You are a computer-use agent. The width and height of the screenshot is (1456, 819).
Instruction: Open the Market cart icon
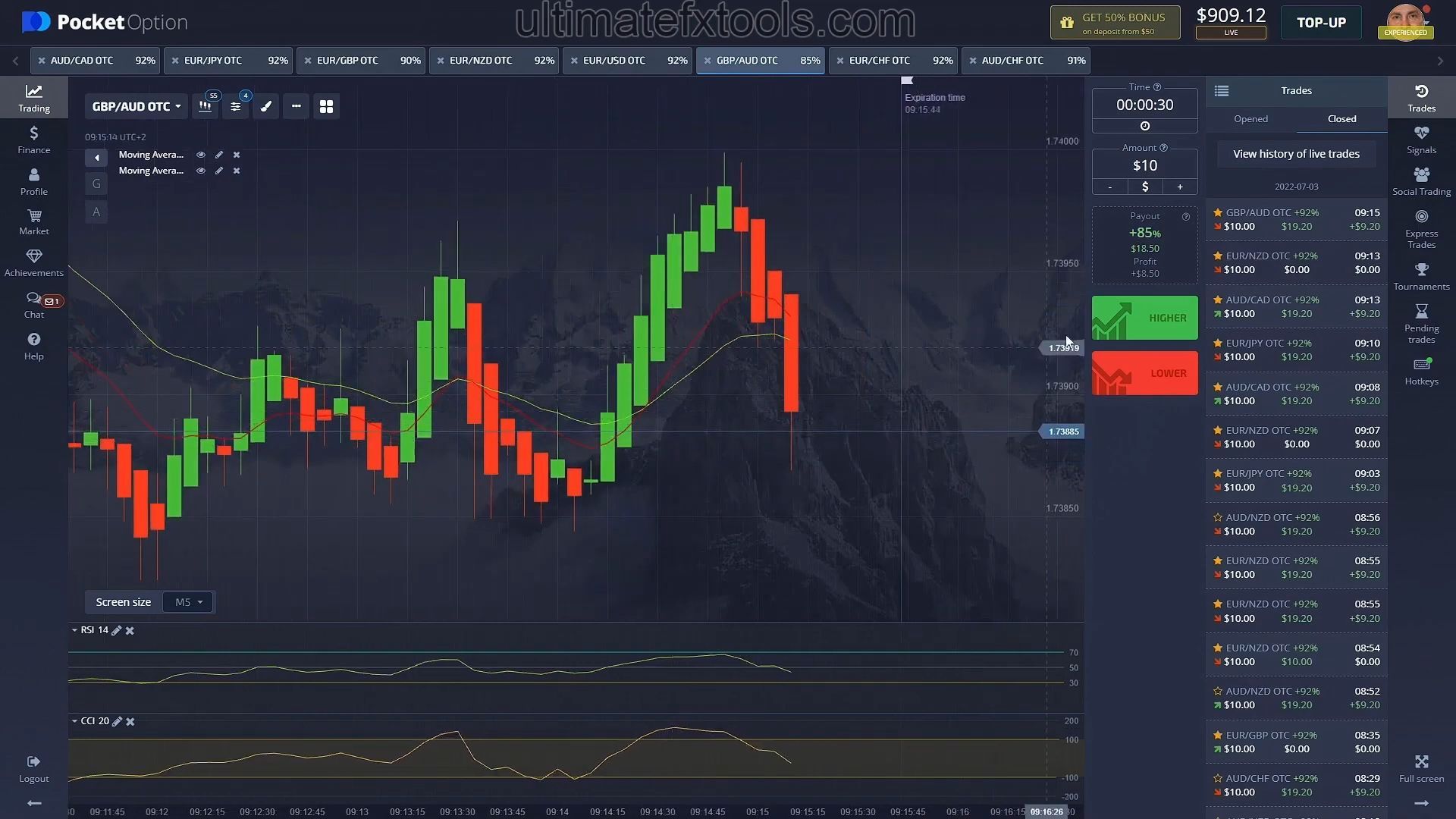(x=33, y=223)
